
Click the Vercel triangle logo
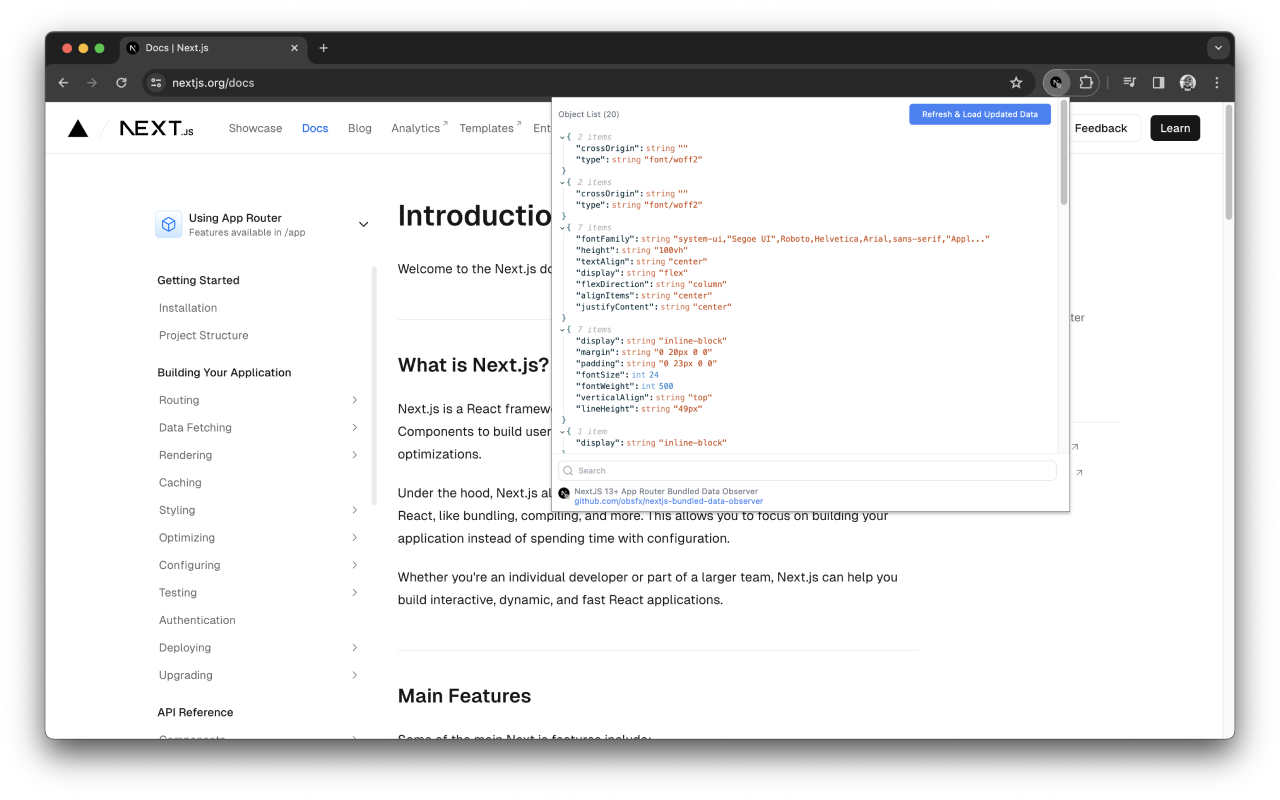pyautogui.click(x=78, y=128)
